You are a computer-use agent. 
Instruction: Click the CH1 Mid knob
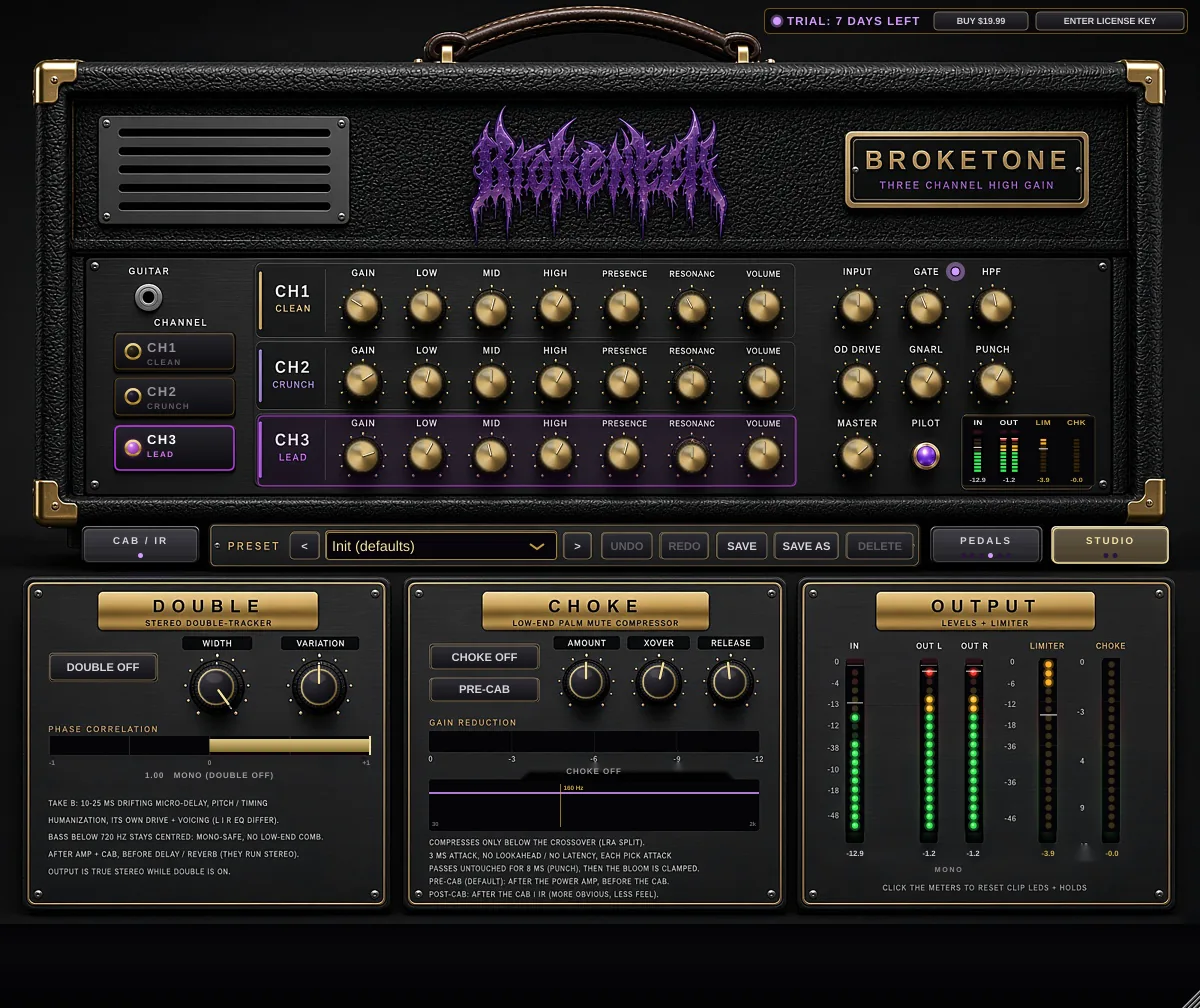click(491, 307)
